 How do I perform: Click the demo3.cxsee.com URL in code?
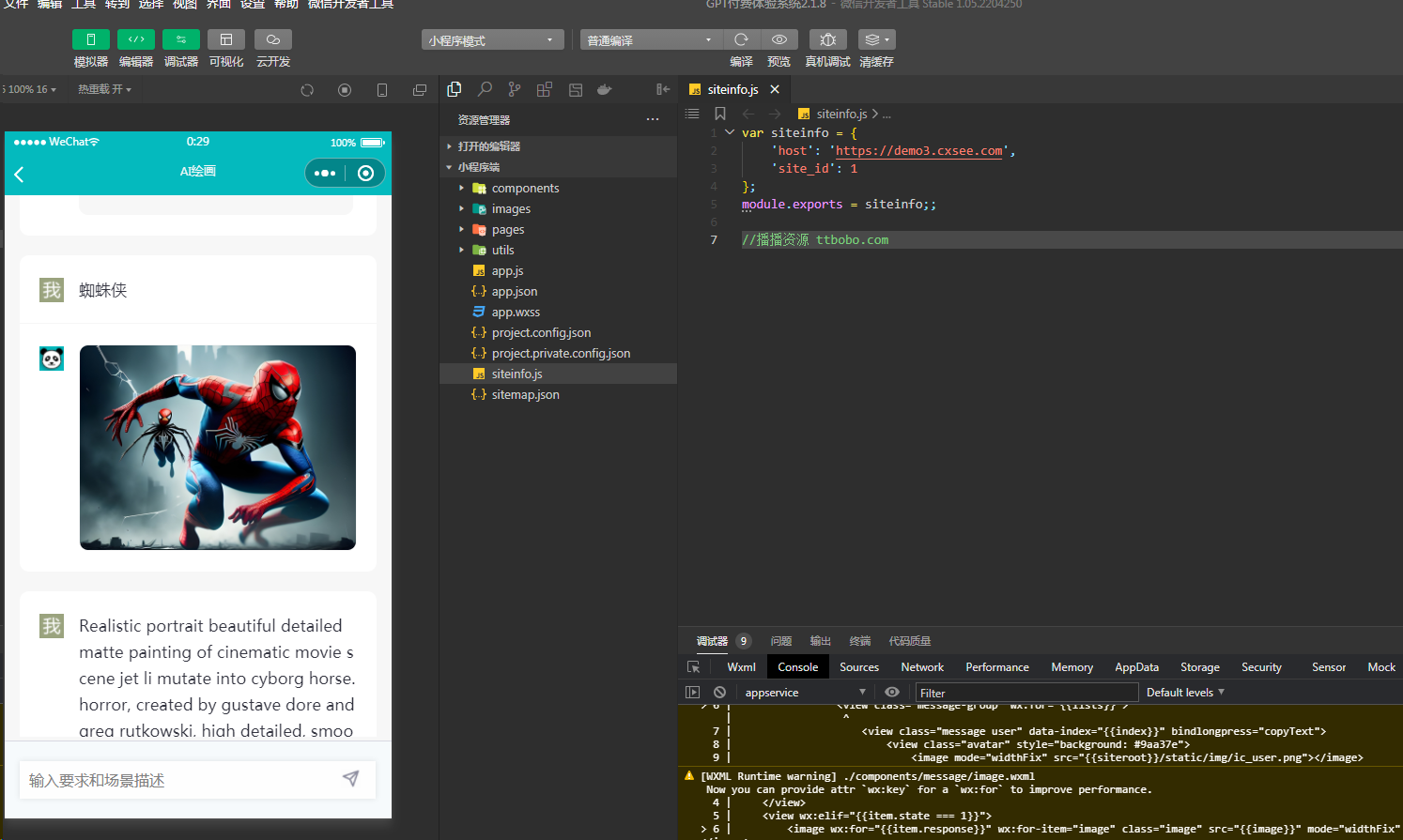click(919, 150)
